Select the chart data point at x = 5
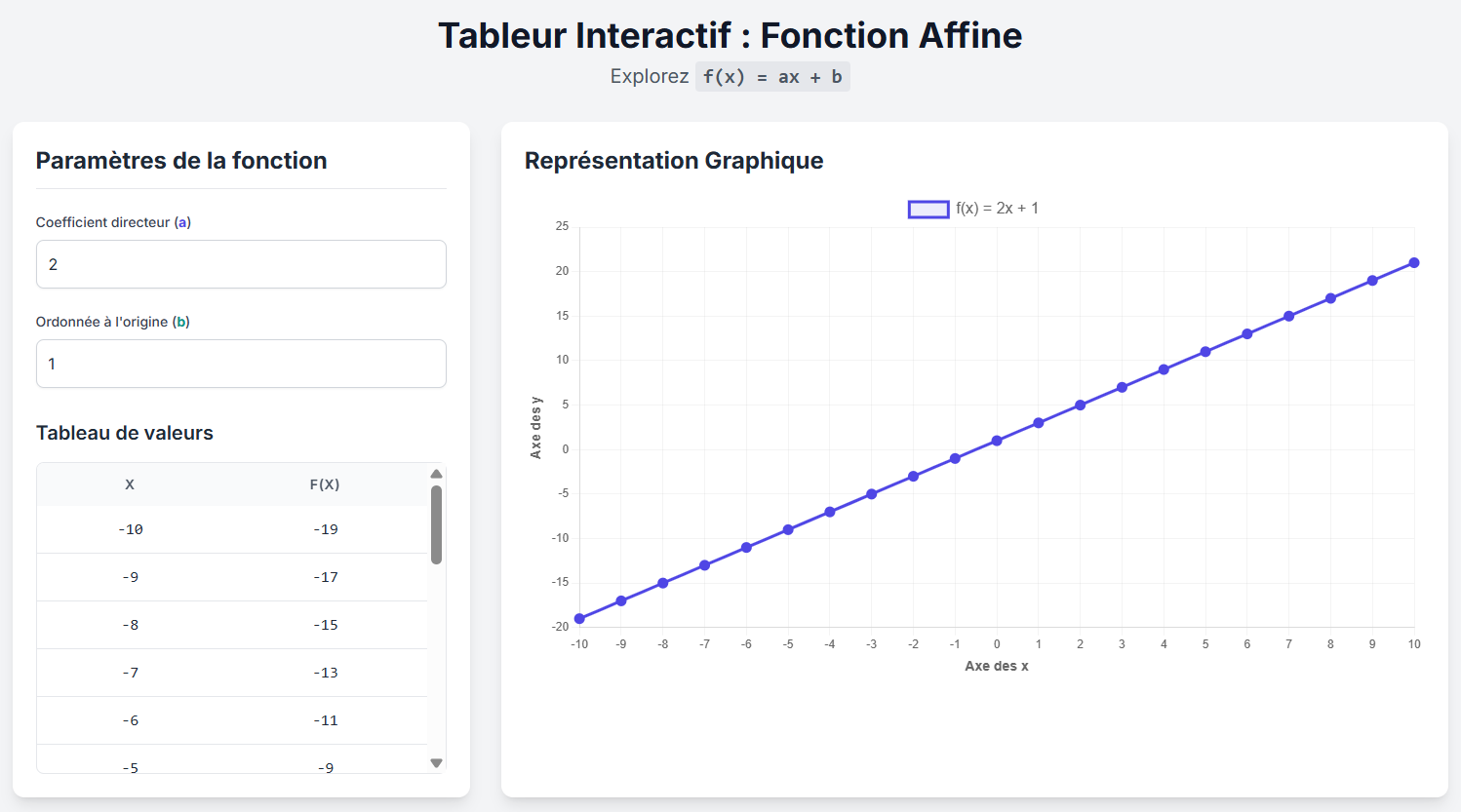The image size is (1461, 812). click(1205, 352)
